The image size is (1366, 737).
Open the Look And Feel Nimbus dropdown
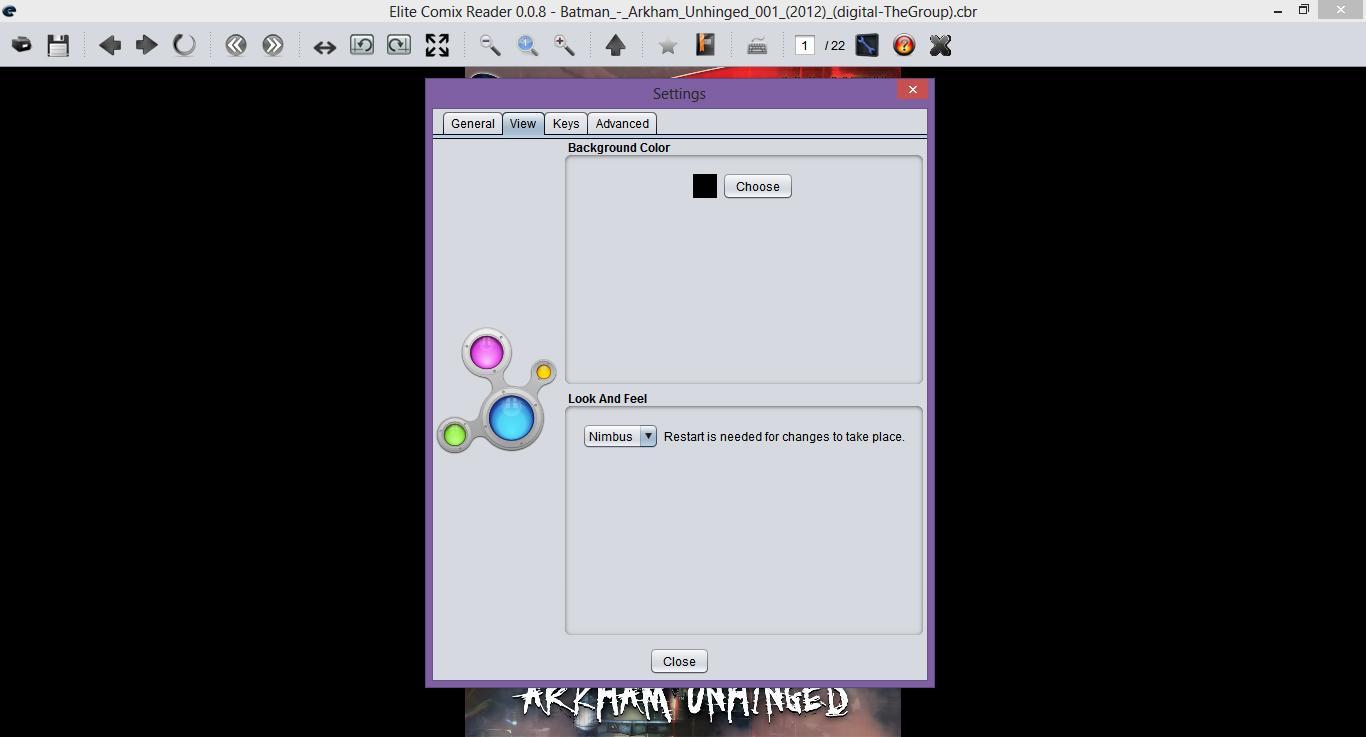click(x=620, y=437)
